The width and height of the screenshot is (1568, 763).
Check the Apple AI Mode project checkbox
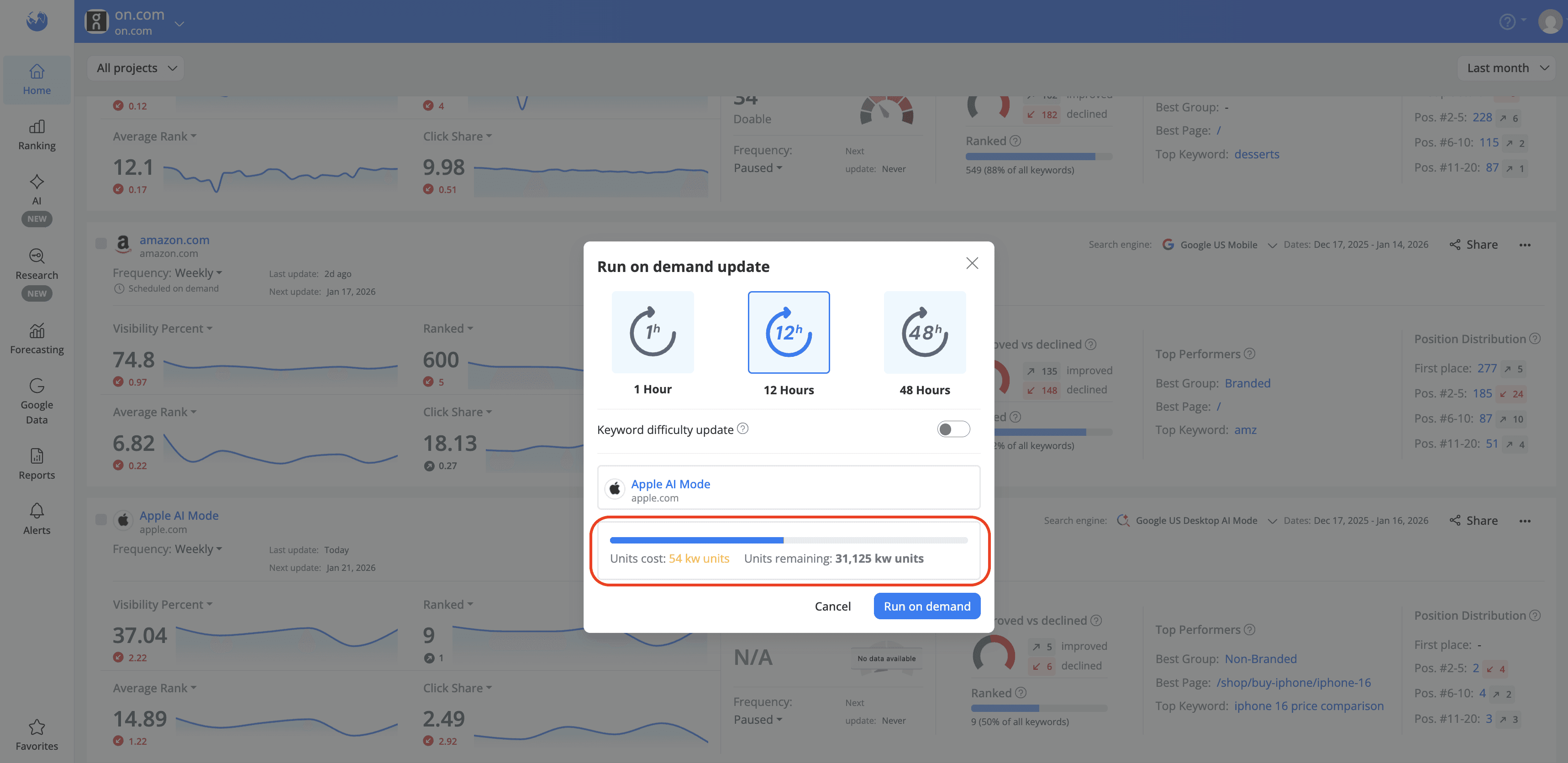tap(101, 519)
